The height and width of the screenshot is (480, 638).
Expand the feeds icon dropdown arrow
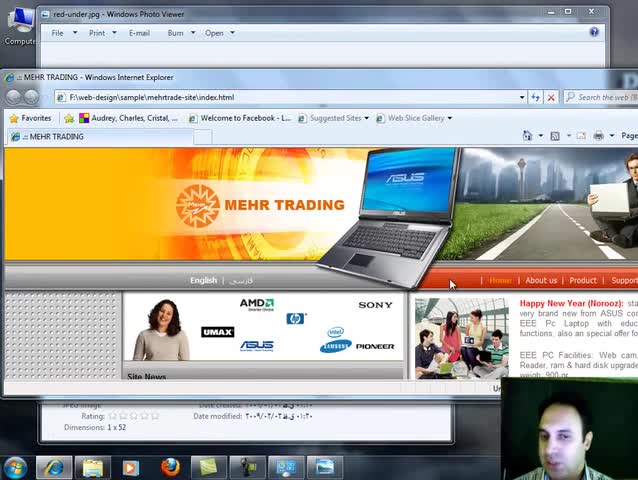click(x=569, y=135)
